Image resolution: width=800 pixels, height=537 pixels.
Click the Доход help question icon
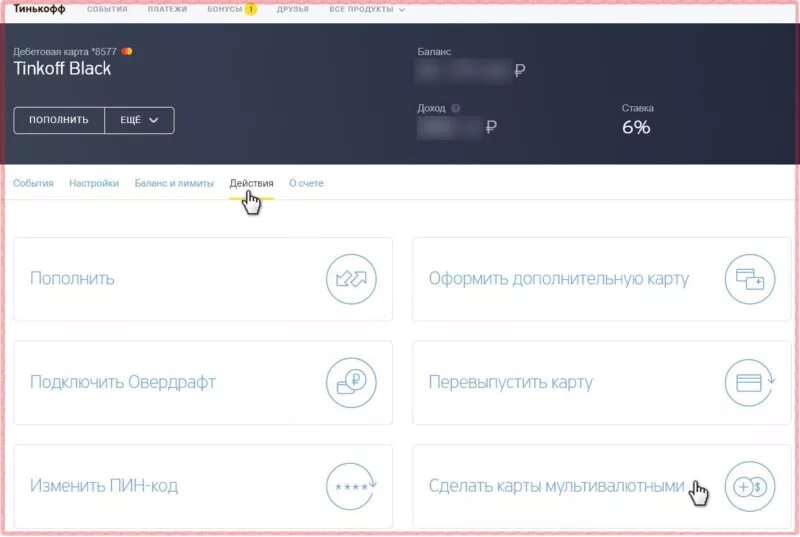[x=456, y=108]
